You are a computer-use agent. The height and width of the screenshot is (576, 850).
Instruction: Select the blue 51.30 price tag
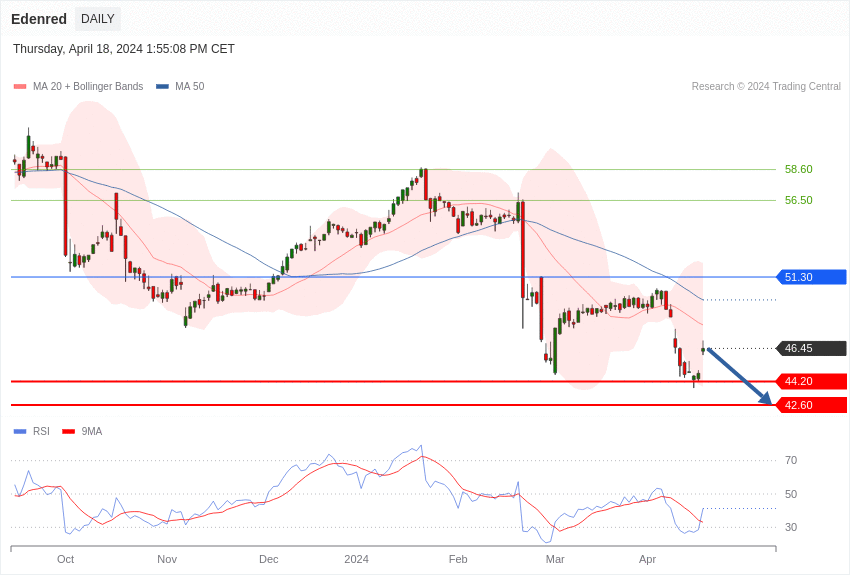811,277
